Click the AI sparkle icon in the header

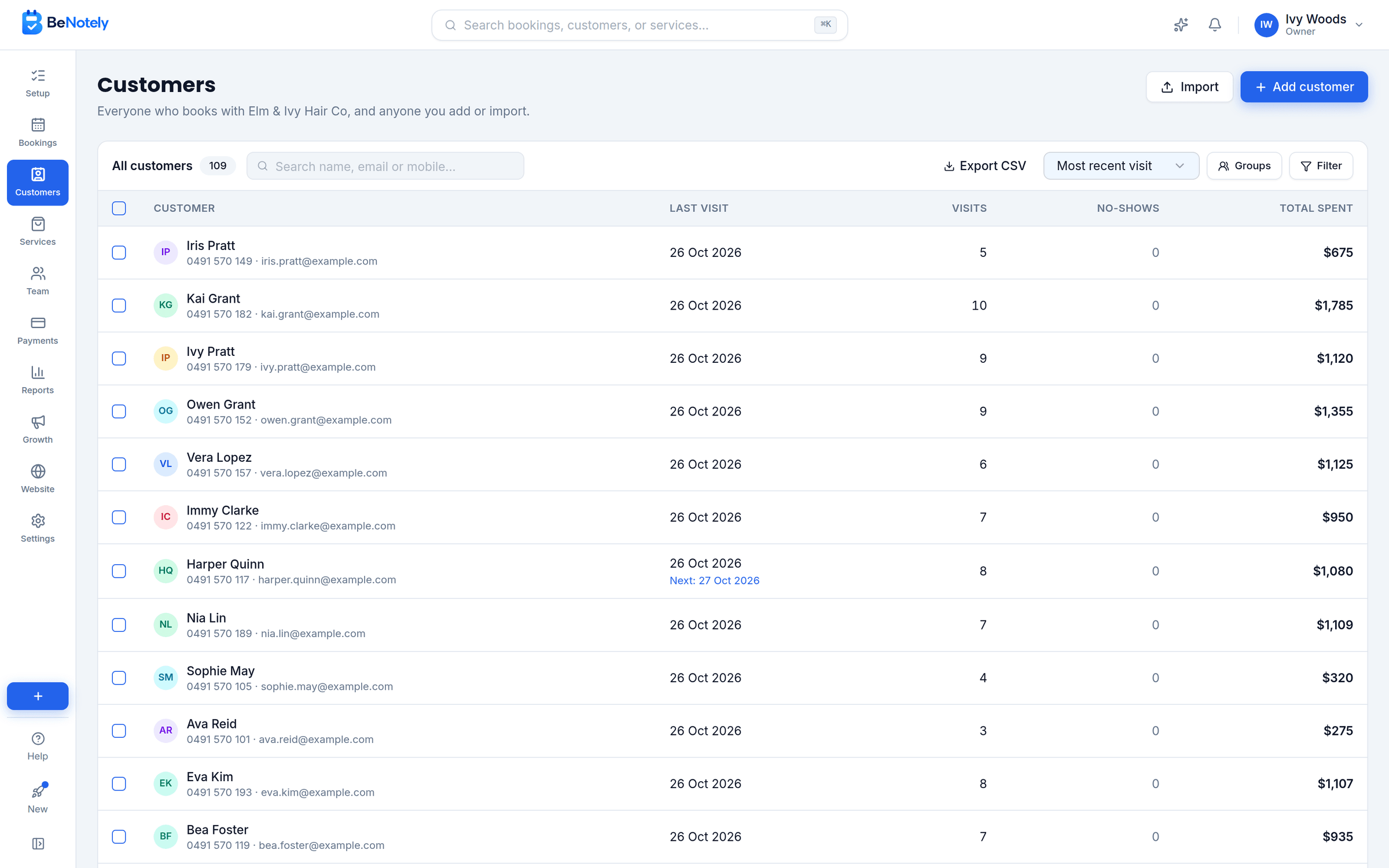[x=1181, y=25]
